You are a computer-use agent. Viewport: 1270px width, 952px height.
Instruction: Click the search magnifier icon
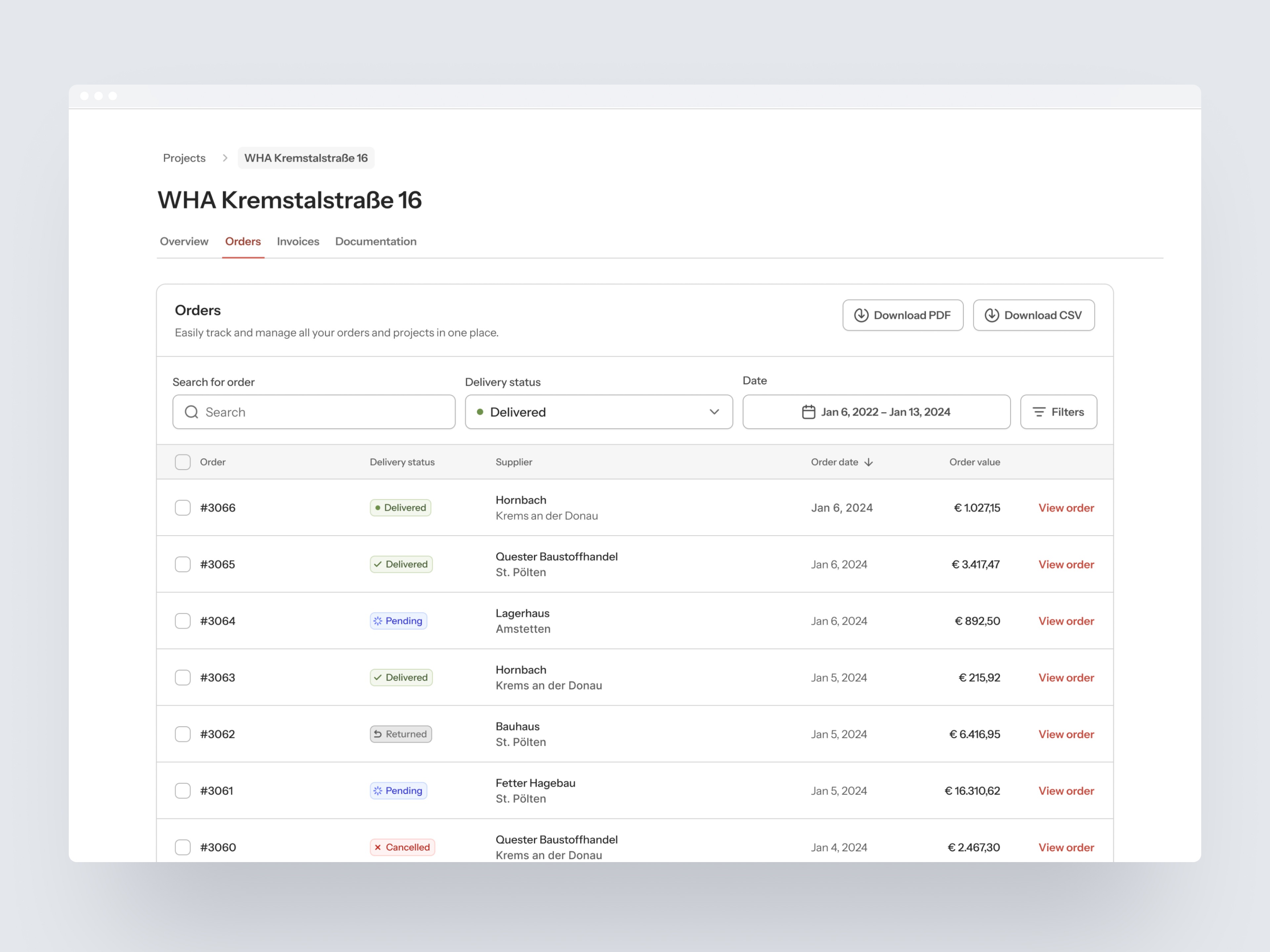[192, 412]
